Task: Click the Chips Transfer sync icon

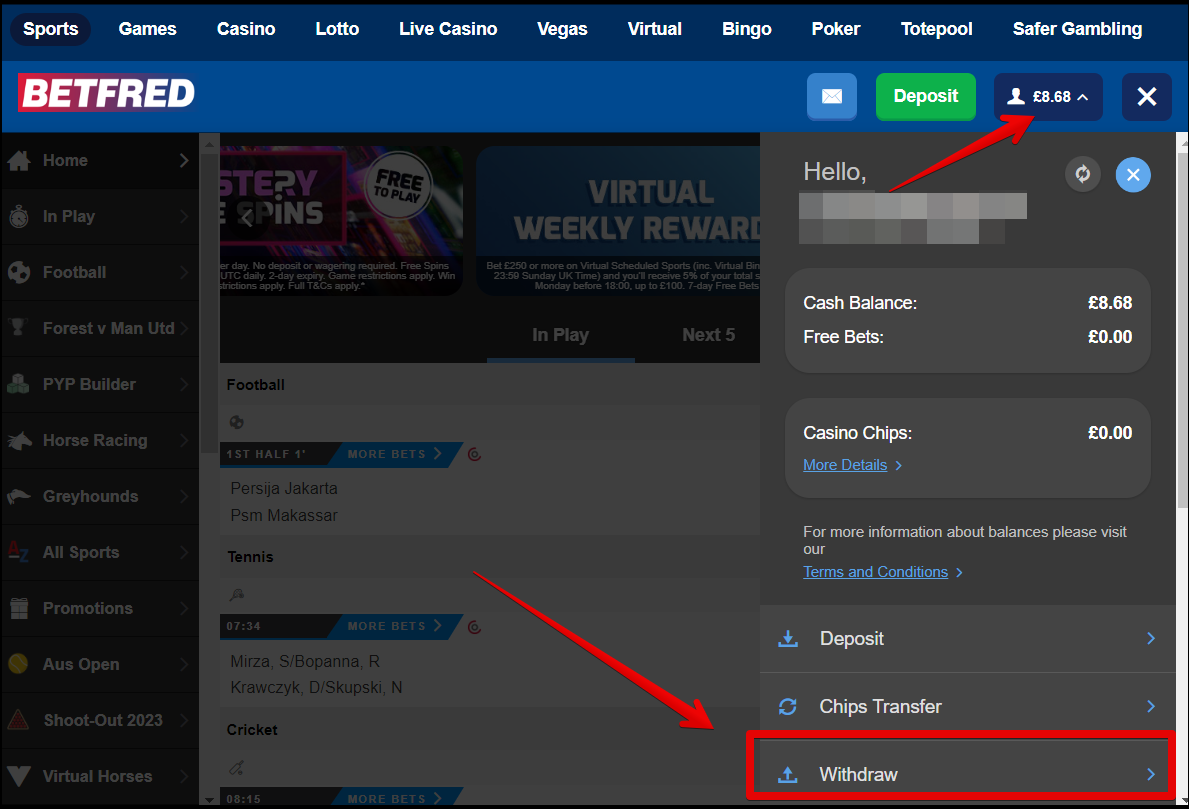Action: pyautogui.click(x=788, y=707)
